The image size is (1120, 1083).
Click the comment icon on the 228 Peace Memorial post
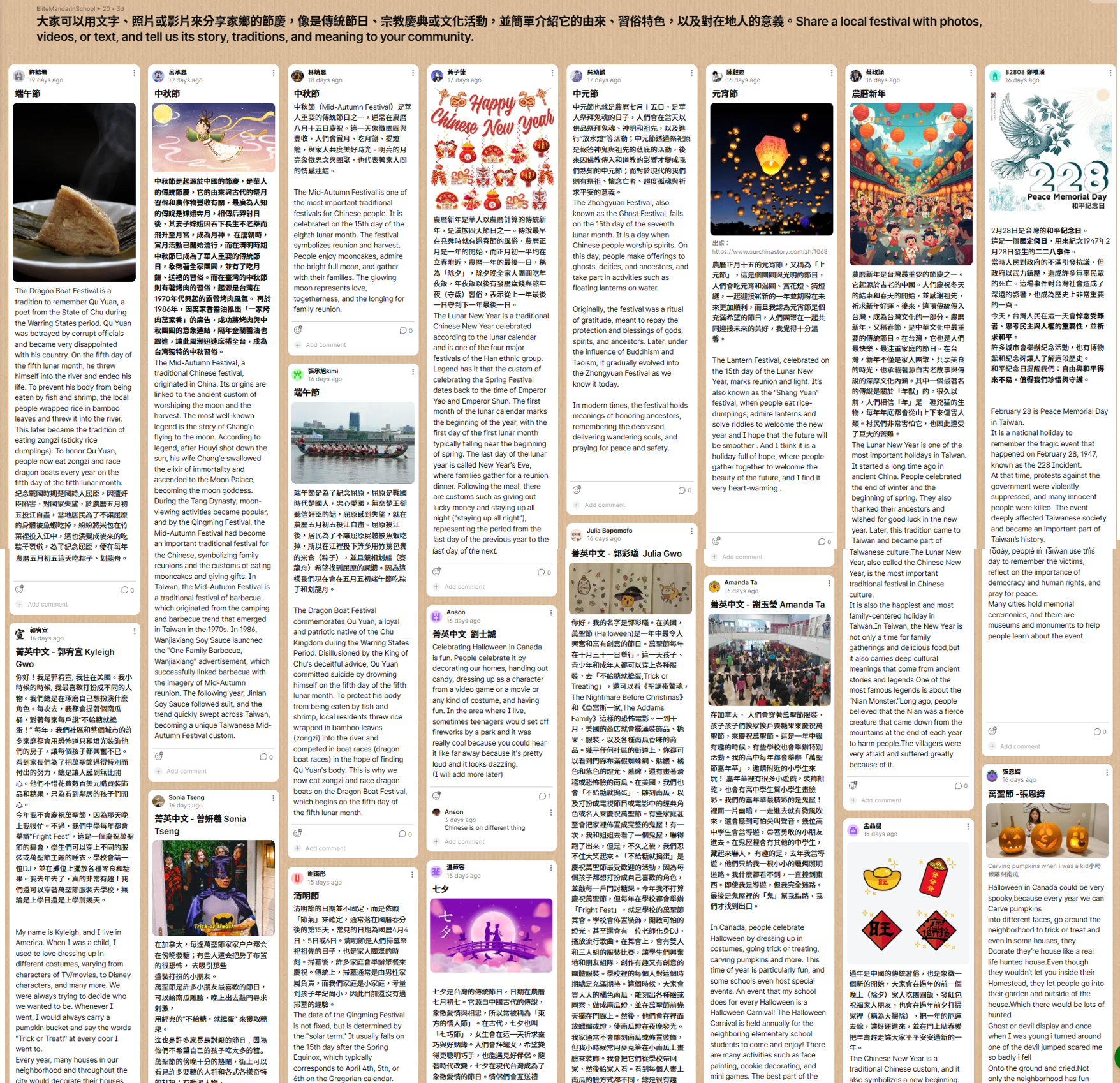(x=1100, y=732)
